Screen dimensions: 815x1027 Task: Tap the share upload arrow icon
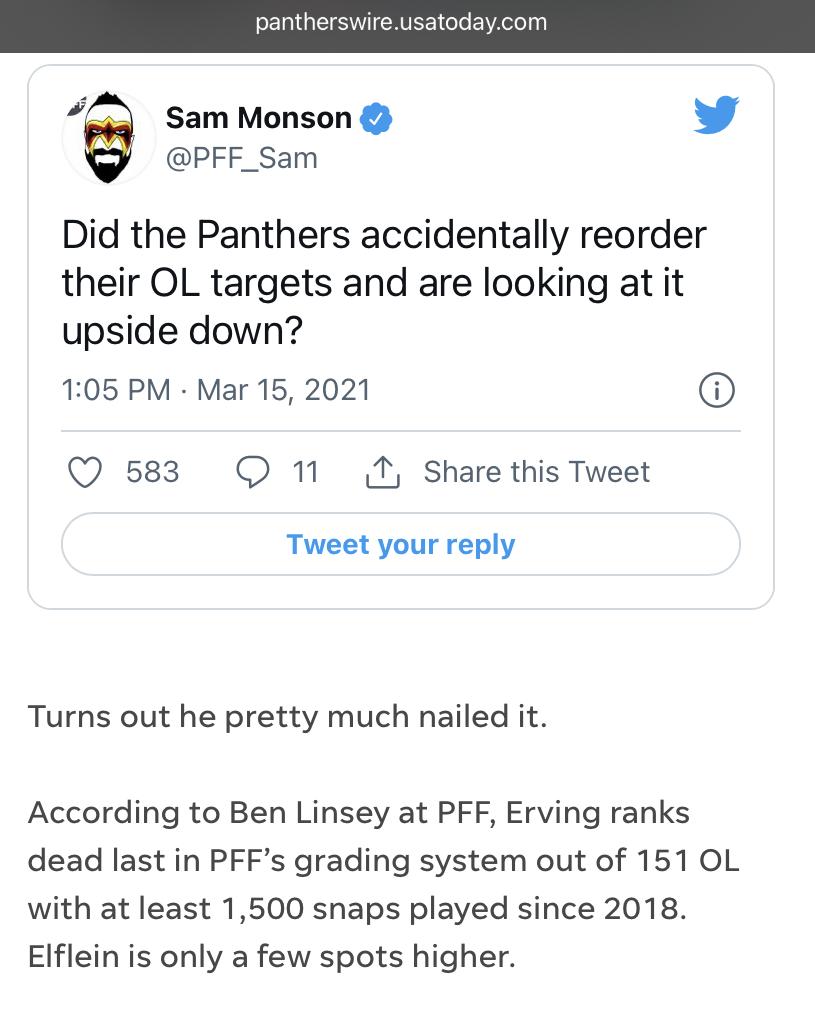pos(383,472)
